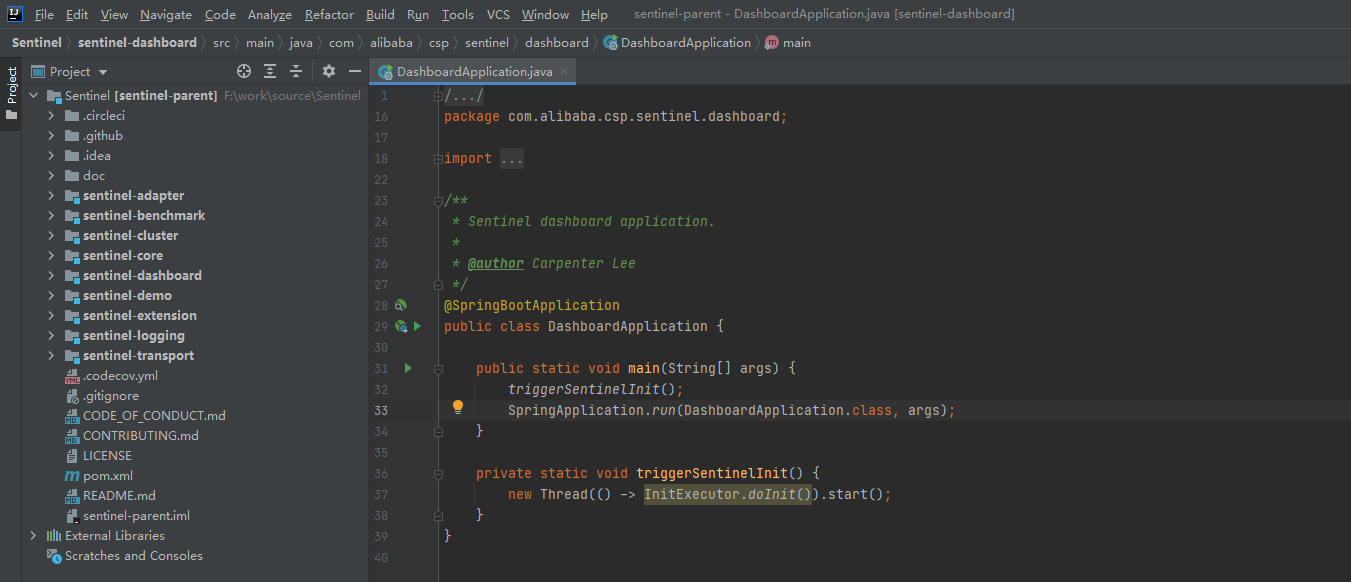Image resolution: width=1351 pixels, height=582 pixels.
Task: Expand the External Libraries node
Action: (x=33, y=536)
